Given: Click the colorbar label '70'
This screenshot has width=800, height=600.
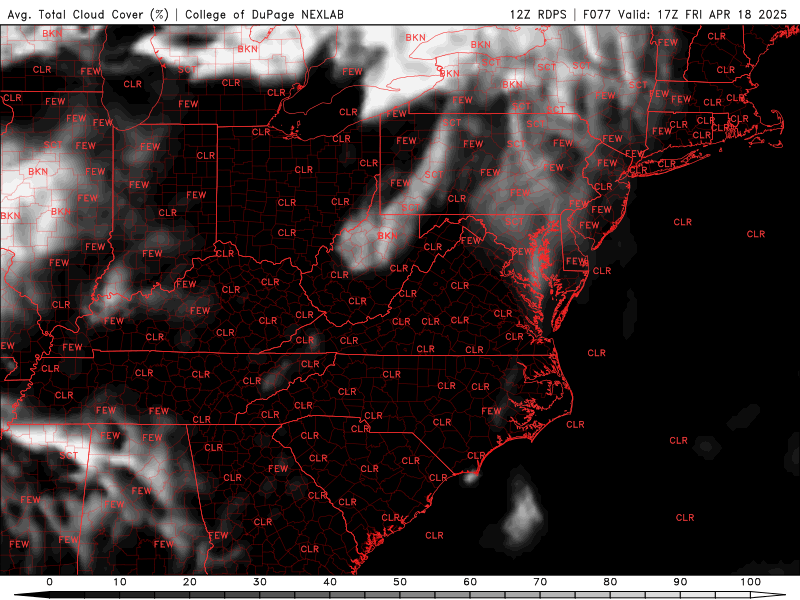Looking at the screenshot, I should 540,582.
